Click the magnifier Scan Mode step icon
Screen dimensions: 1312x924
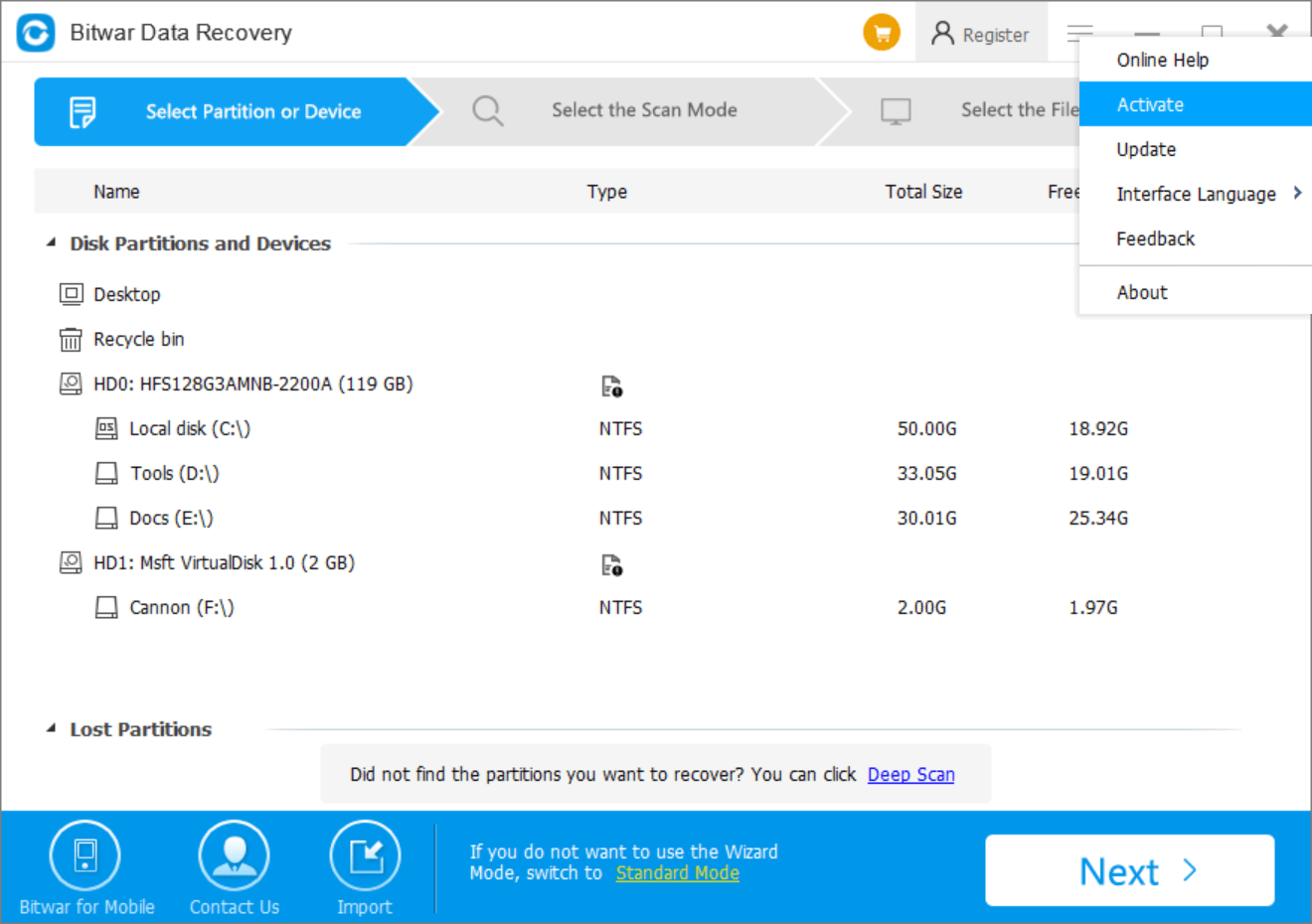coord(487,110)
